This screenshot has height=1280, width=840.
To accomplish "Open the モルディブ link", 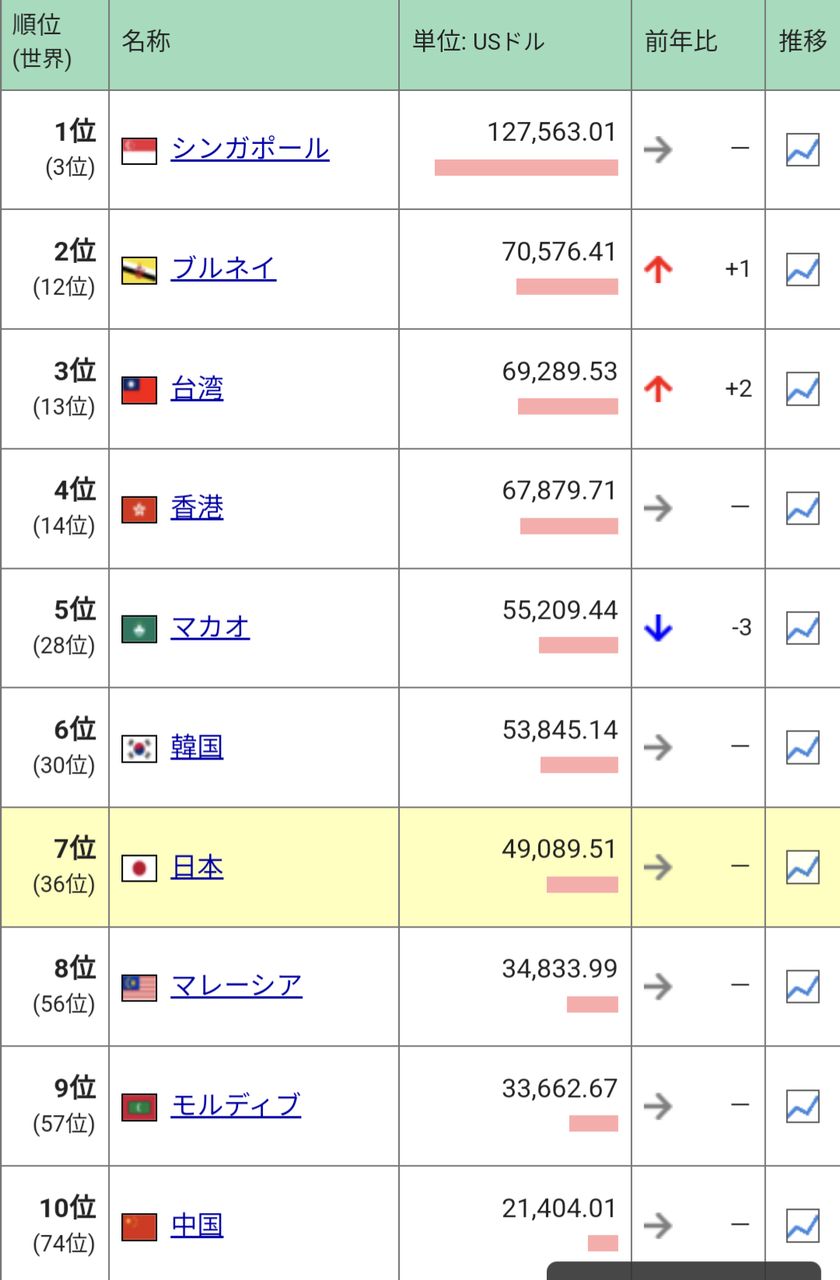I will tap(236, 1105).
